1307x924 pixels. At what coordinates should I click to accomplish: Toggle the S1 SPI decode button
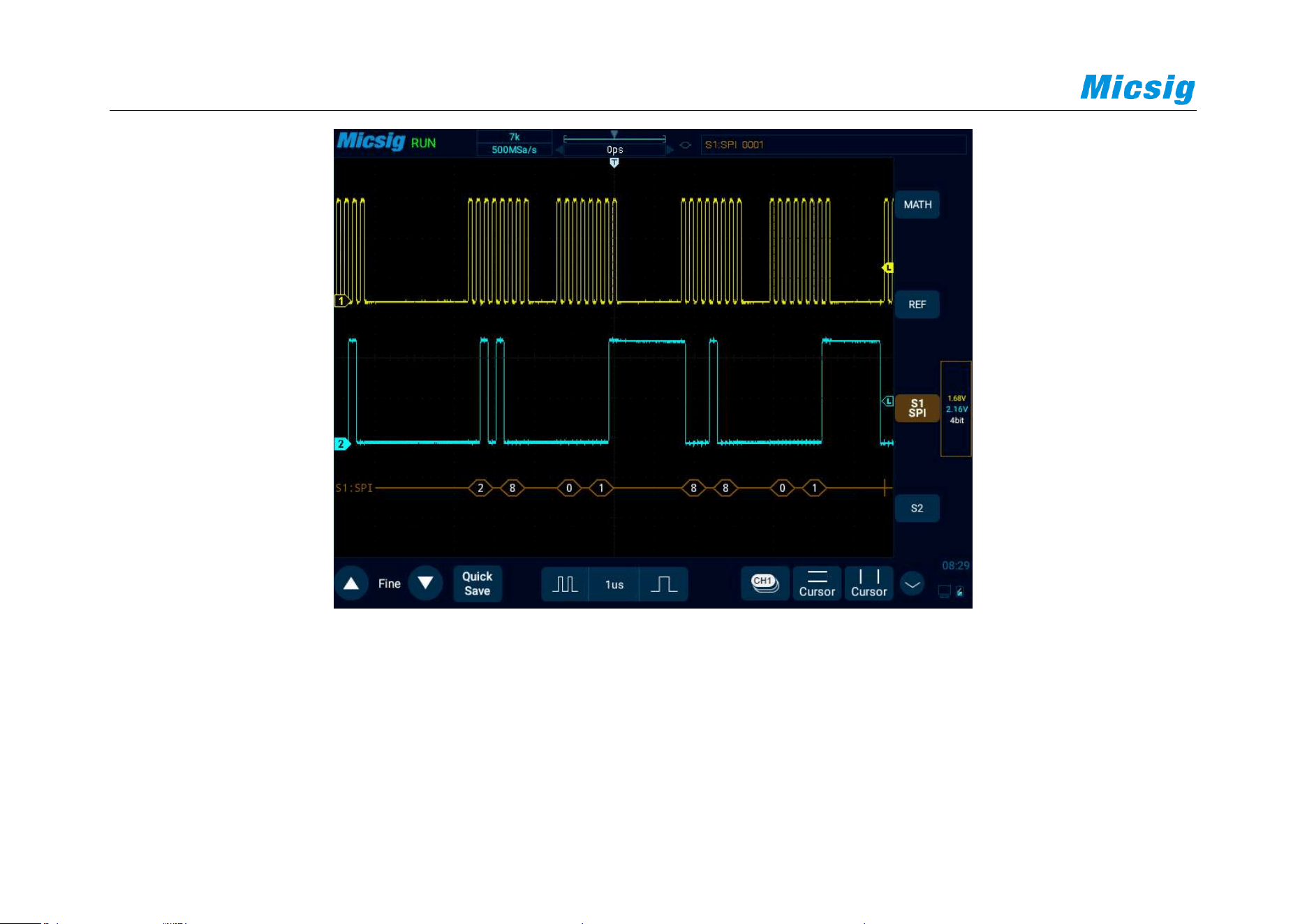pos(917,408)
